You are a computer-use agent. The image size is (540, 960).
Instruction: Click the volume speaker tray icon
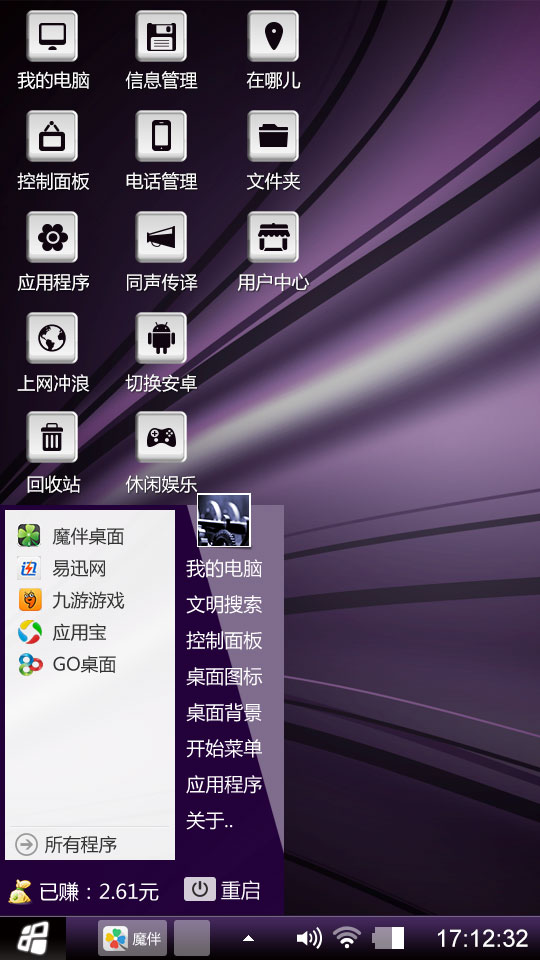pos(309,938)
